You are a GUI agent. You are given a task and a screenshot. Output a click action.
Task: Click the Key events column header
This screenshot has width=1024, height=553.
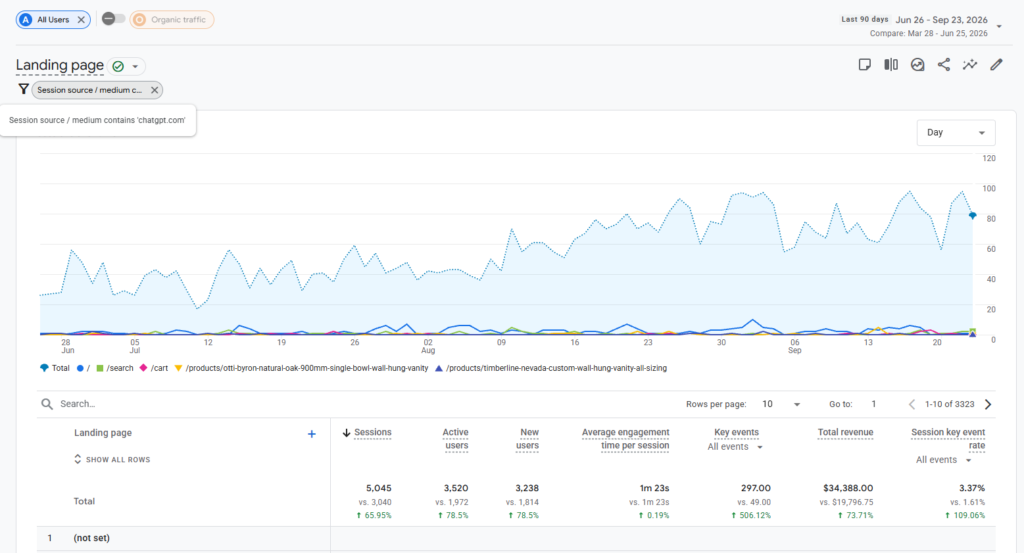[736, 432]
